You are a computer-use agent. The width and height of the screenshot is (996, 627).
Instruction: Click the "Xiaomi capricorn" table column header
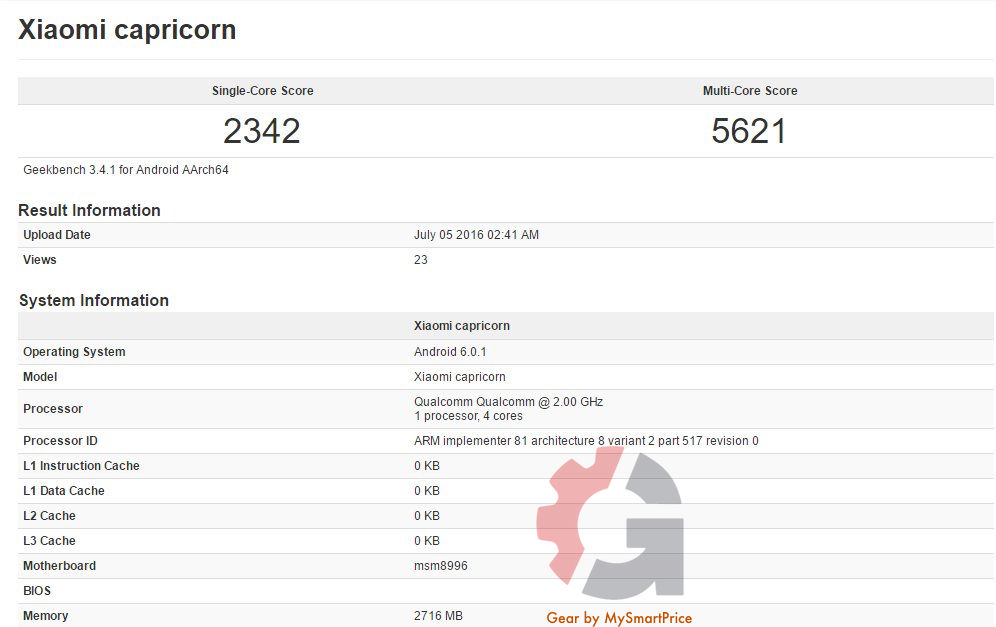pos(462,325)
